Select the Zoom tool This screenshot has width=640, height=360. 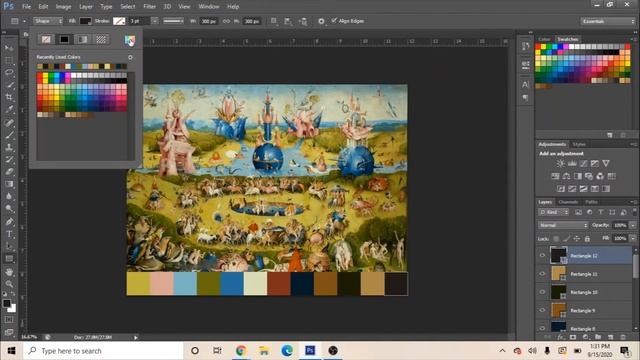(x=9, y=284)
